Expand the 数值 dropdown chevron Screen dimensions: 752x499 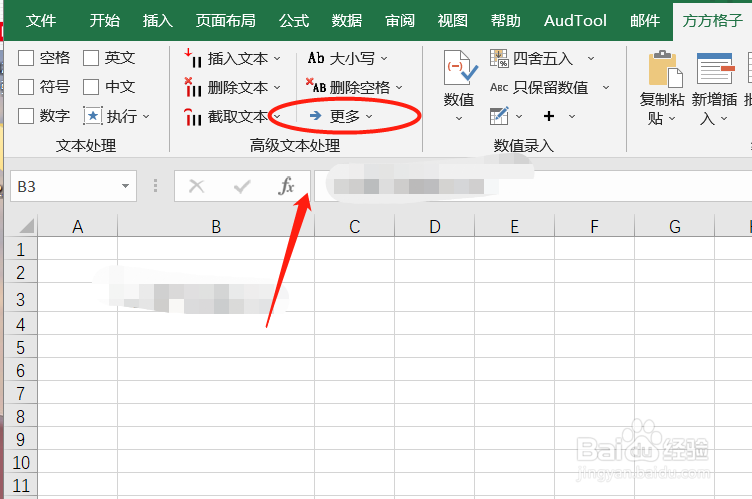pos(459,119)
